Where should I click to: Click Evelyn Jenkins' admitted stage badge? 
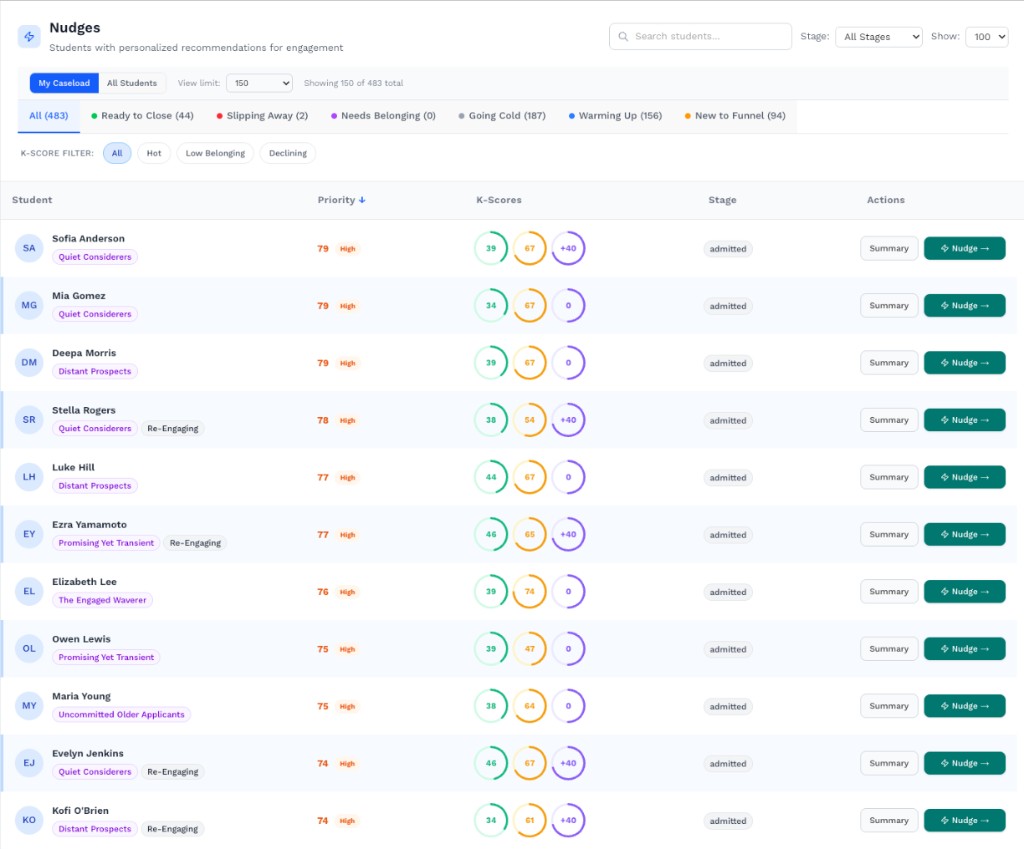pos(728,763)
